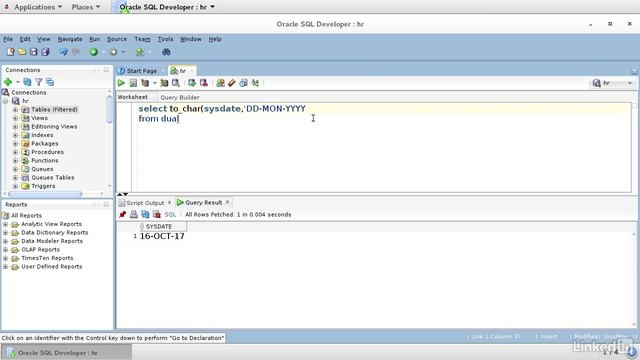Select OLAP Reports in Reports panel
640x360 pixels.
click(40, 249)
